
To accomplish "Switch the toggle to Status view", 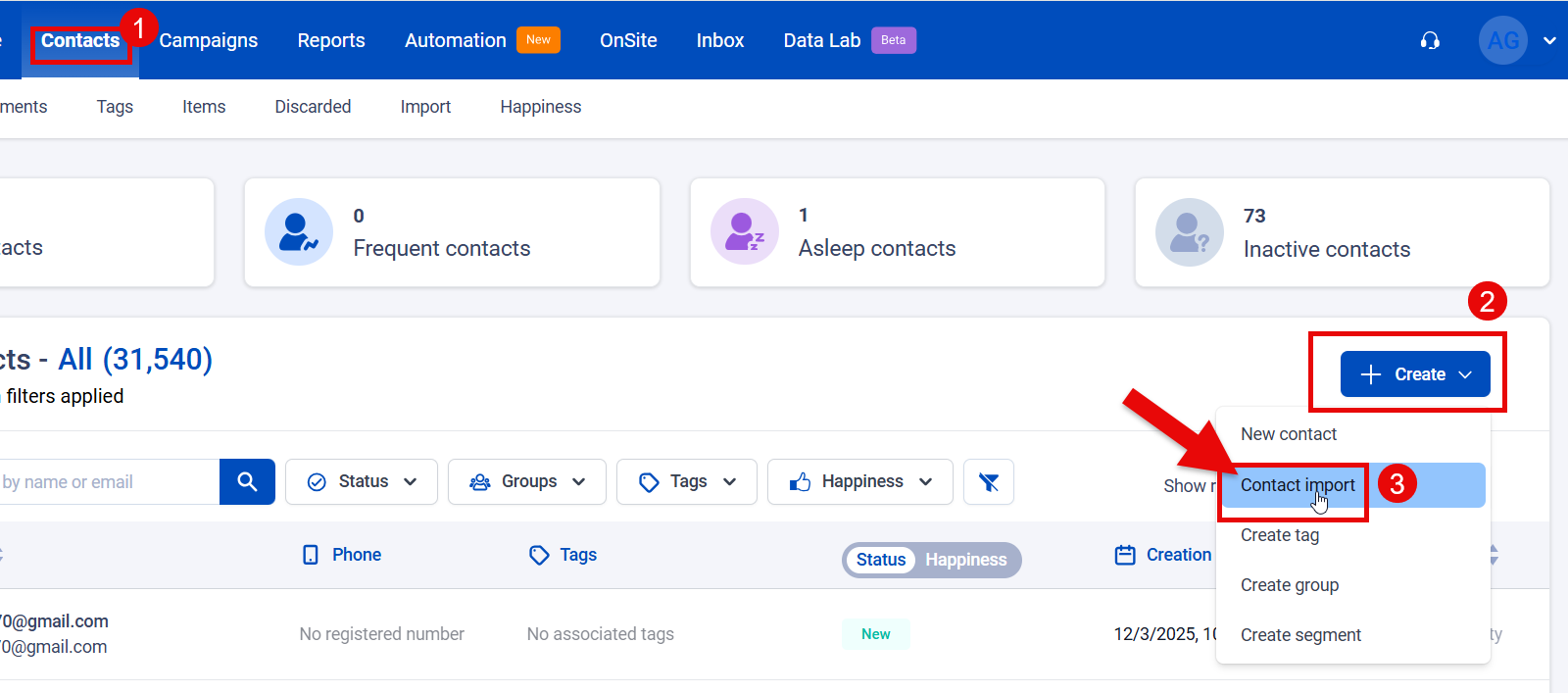I will 880,560.
